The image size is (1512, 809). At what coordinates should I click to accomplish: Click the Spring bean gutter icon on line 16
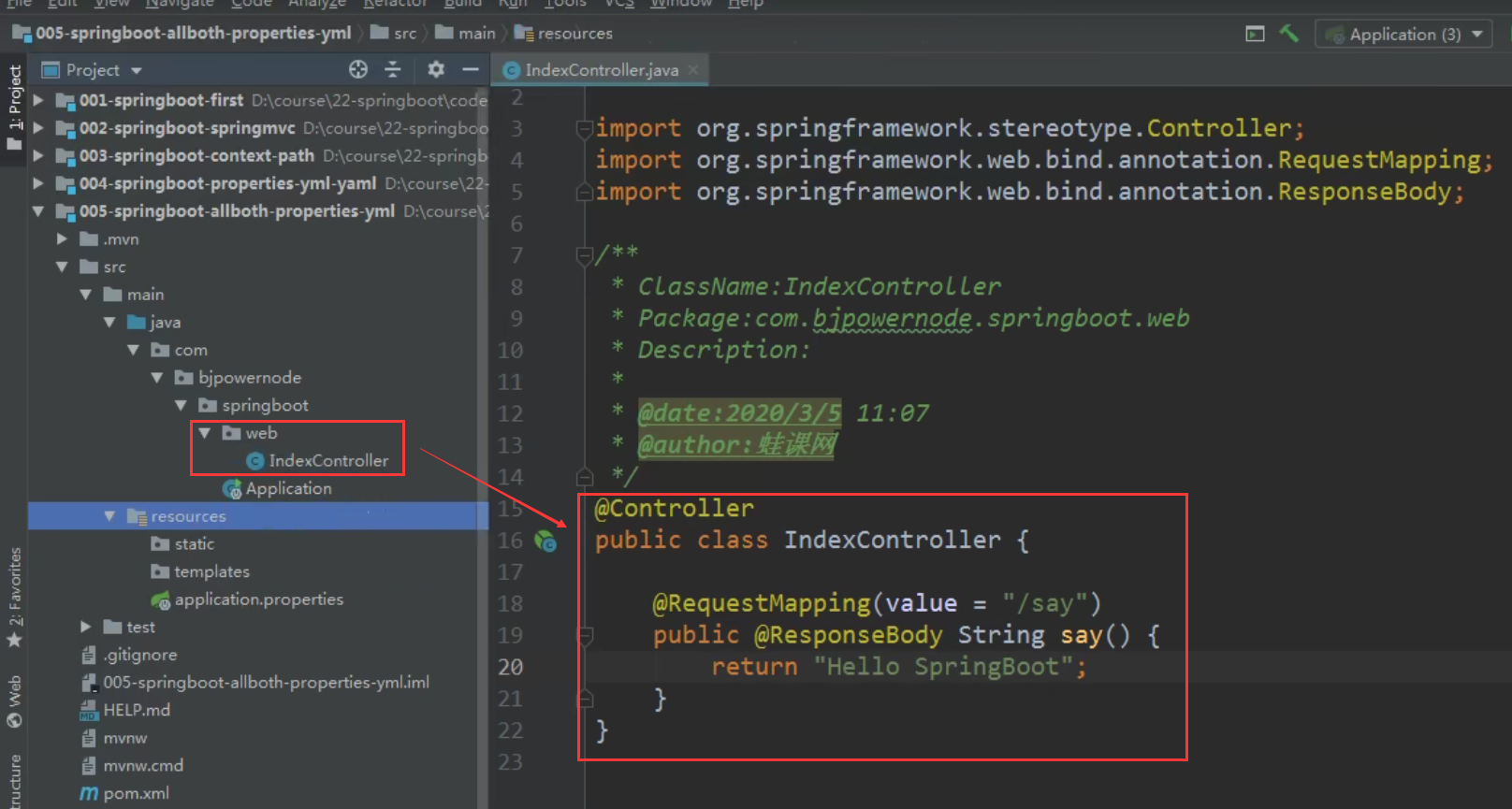tap(545, 541)
